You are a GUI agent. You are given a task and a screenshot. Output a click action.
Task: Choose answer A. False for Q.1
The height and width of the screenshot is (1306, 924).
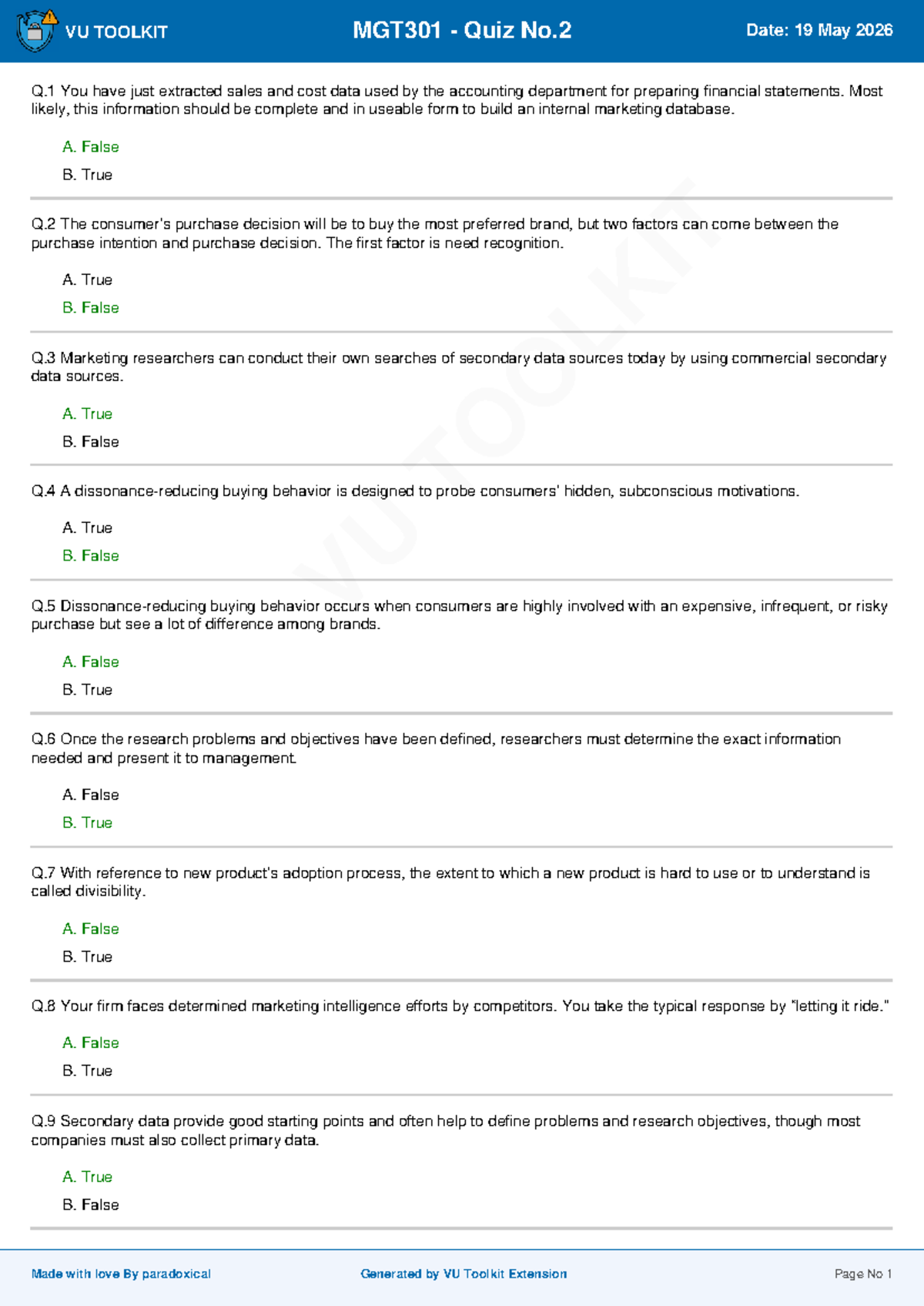click(91, 146)
